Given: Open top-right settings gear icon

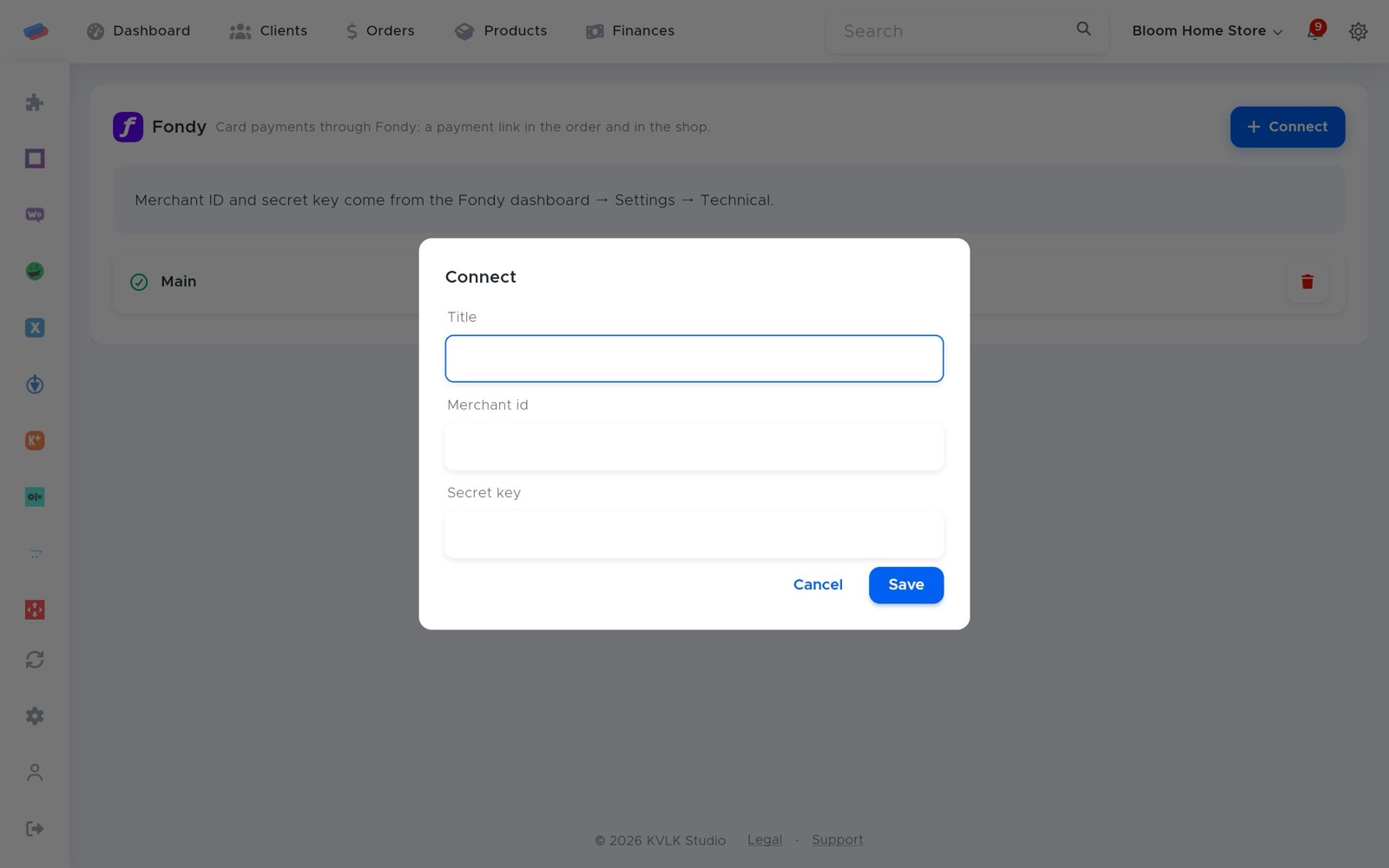Looking at the screenshot, I should pos(1359,31).
